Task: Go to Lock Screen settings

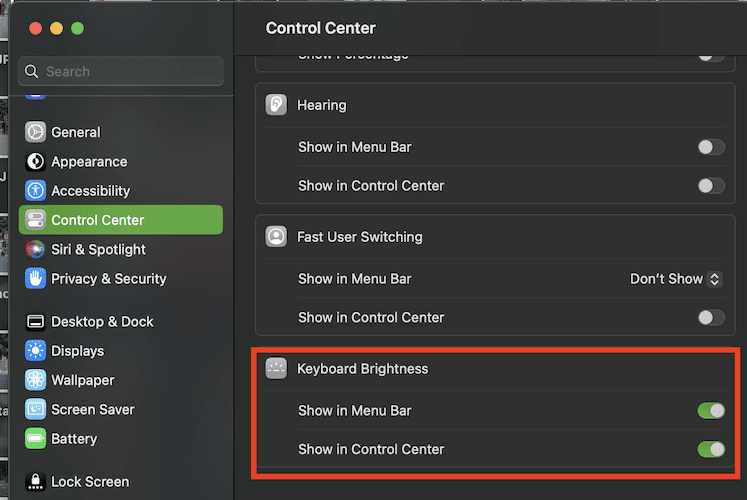Action: [90, 481]
